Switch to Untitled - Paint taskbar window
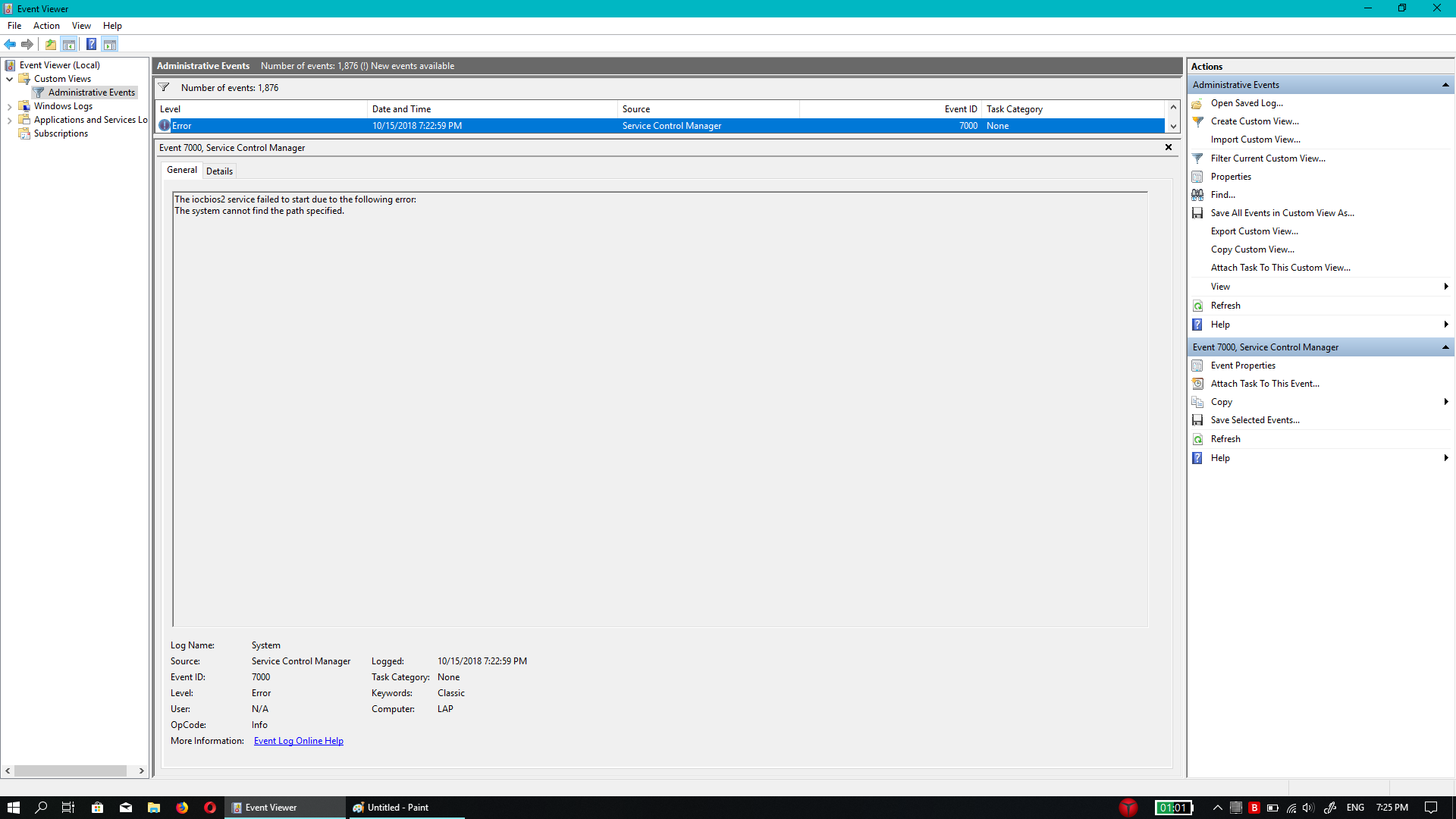This screenshot has height=819, width=1456. tap(405, 808)
